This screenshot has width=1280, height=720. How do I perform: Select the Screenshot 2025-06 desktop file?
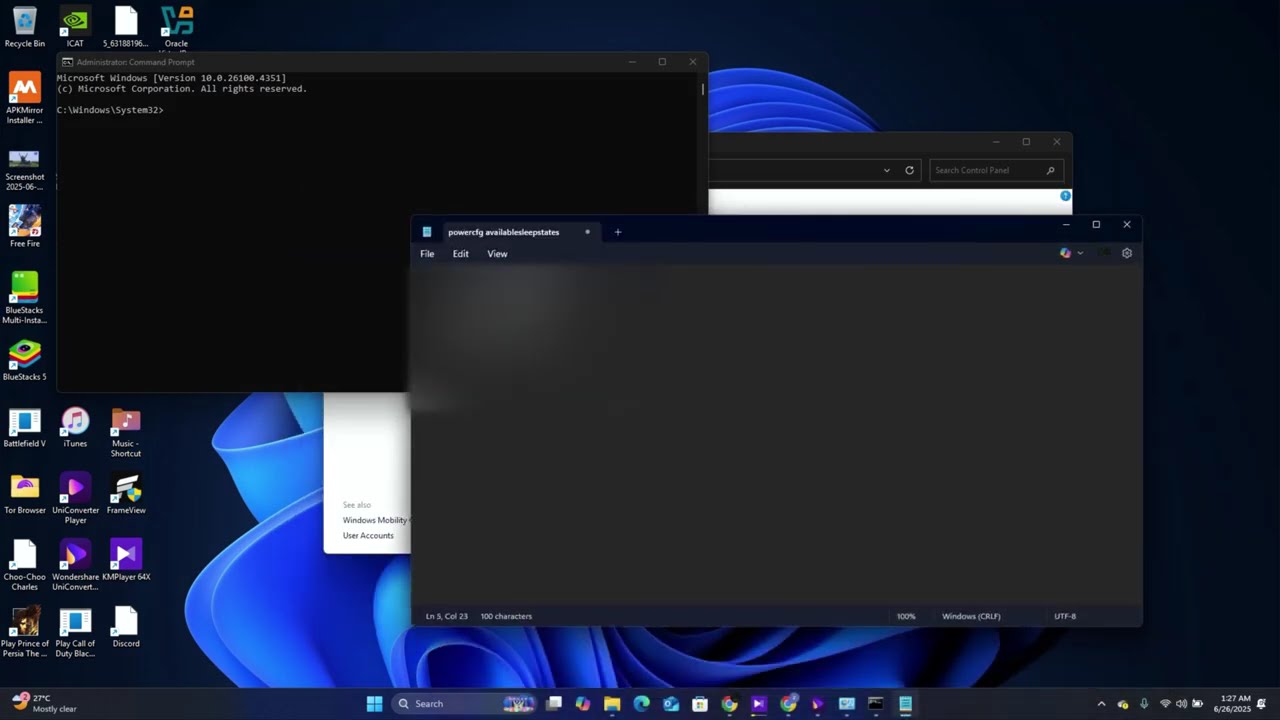point(24,167)
